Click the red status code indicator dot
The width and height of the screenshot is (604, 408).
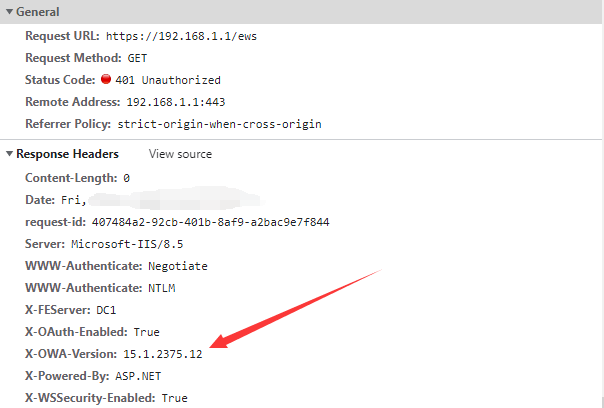pyautogui.click(x=105, y=79)
